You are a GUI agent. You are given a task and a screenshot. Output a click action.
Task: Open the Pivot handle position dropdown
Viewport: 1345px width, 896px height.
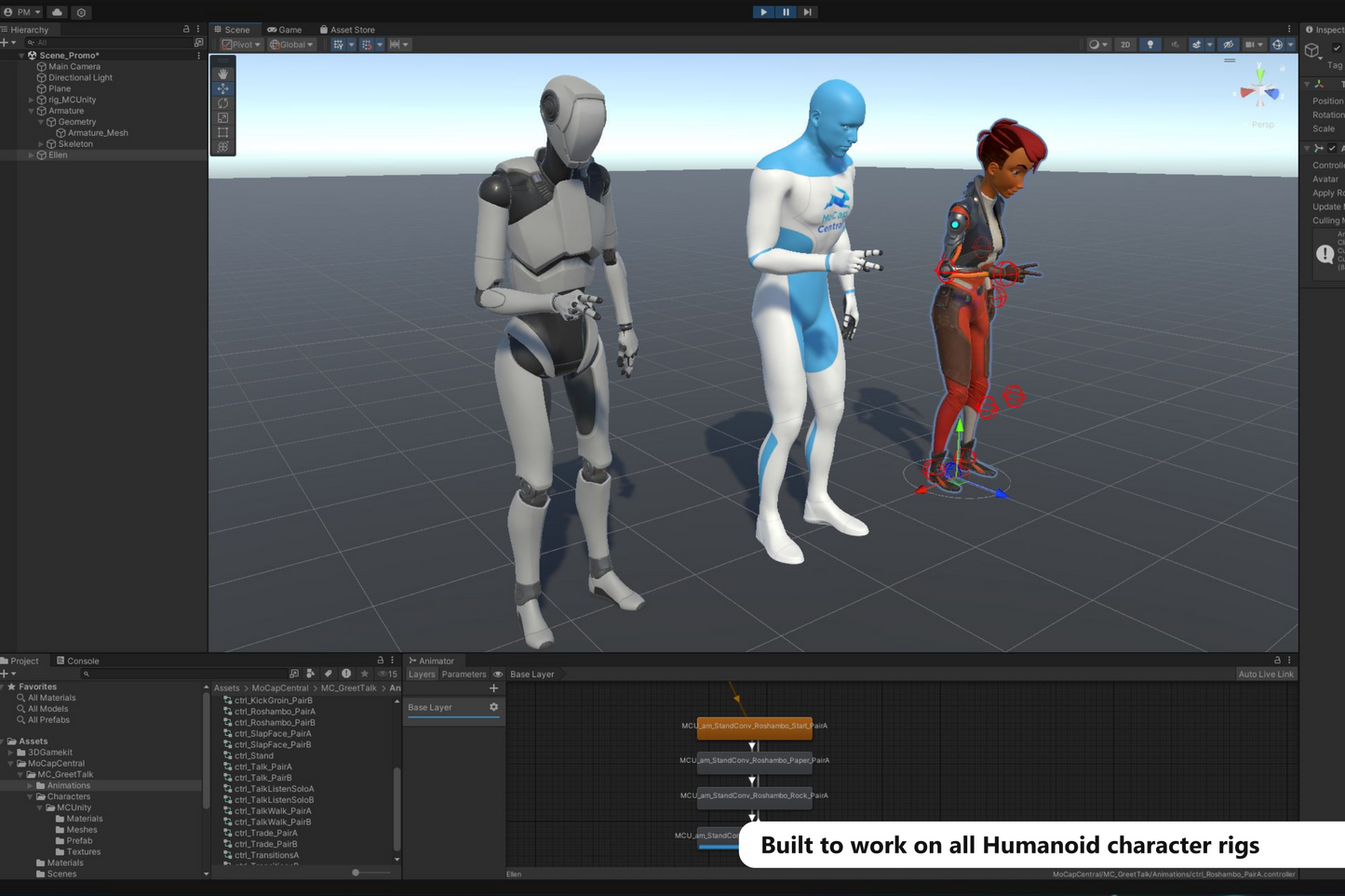point(240,44)
